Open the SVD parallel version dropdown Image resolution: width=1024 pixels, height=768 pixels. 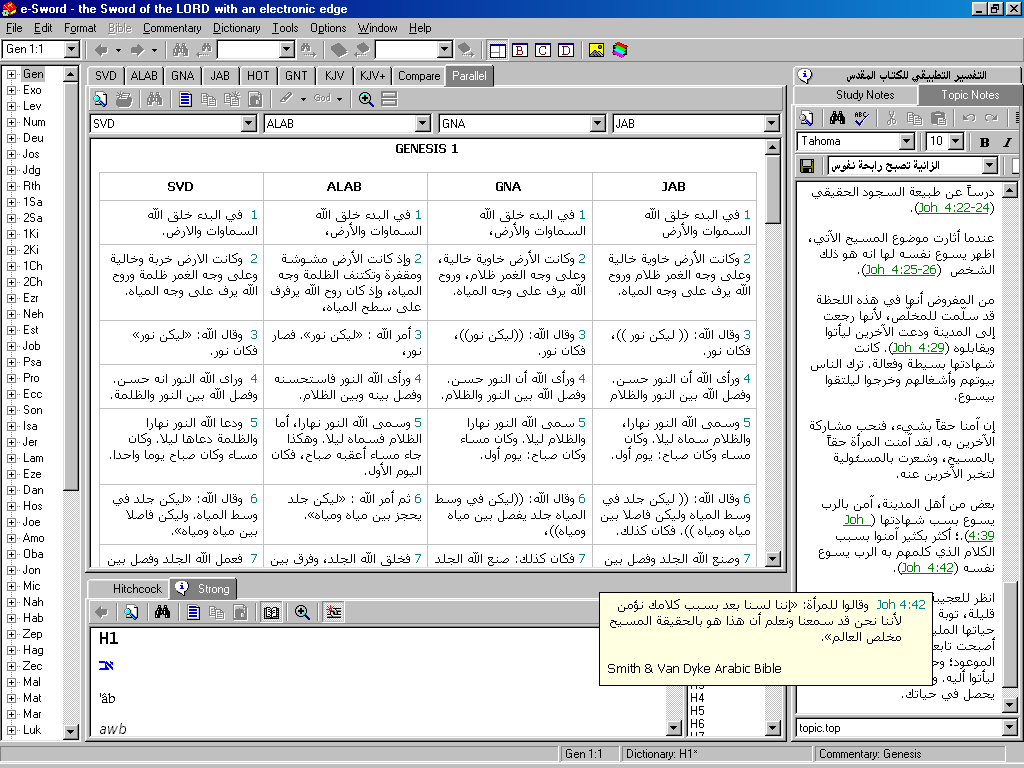tap(248, 123)
